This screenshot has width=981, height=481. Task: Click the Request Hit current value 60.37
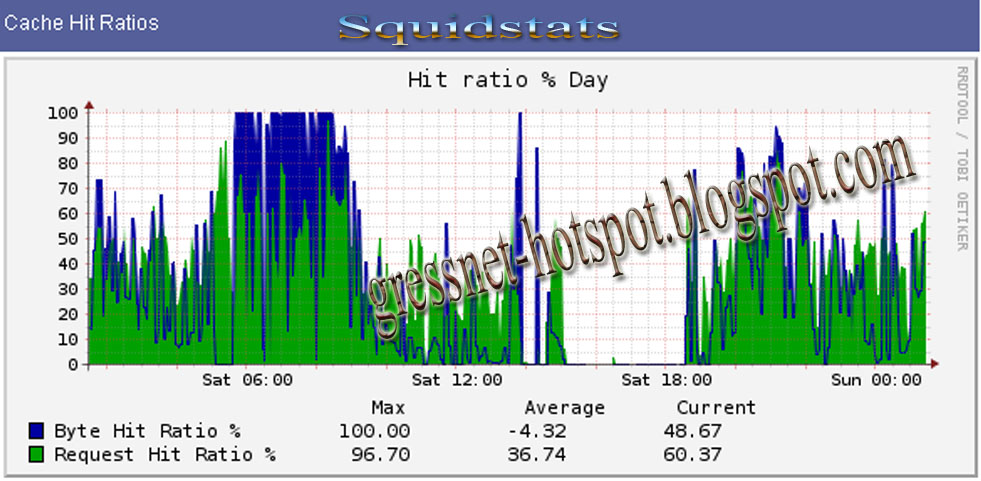tap(692, 455)
